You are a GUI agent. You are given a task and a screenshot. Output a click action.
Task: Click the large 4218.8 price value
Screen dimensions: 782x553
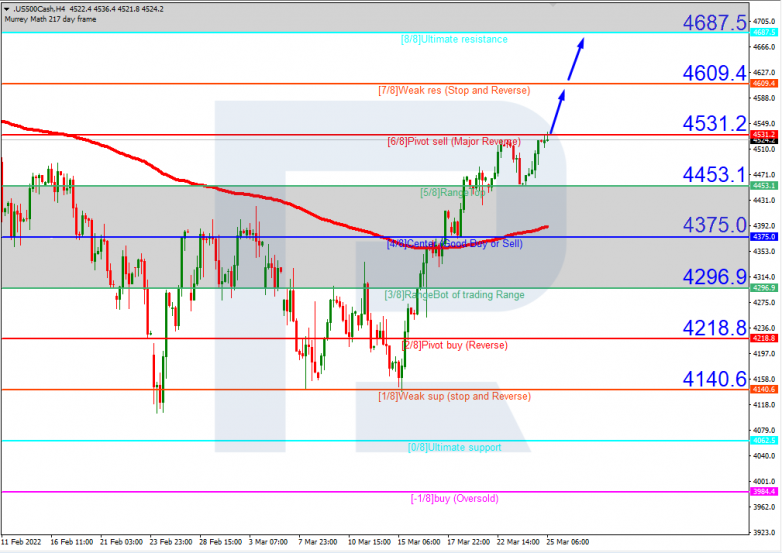point(715,328)
